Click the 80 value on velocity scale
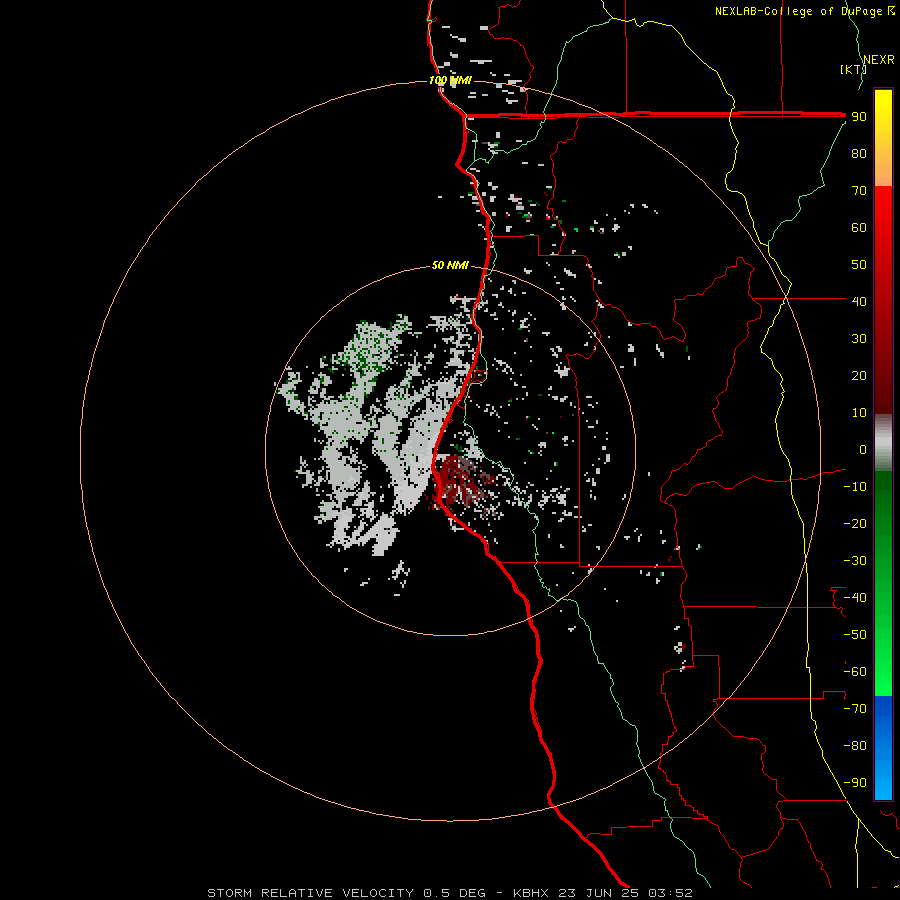This screenshot has height=900, width=900. coord(859,154)
